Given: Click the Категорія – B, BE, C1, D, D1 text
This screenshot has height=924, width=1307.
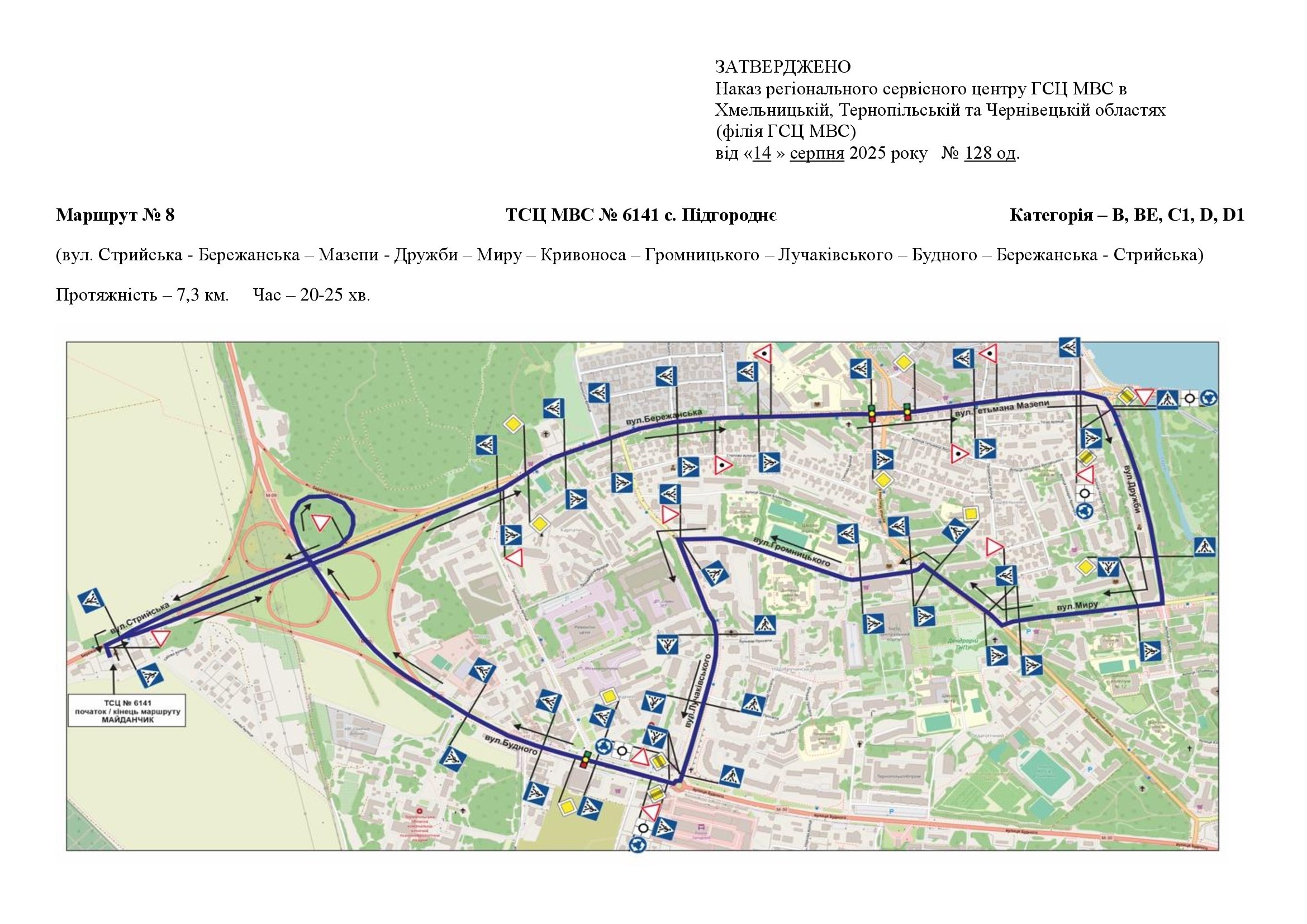Looking at the screenshot, I should [1127, 215].
